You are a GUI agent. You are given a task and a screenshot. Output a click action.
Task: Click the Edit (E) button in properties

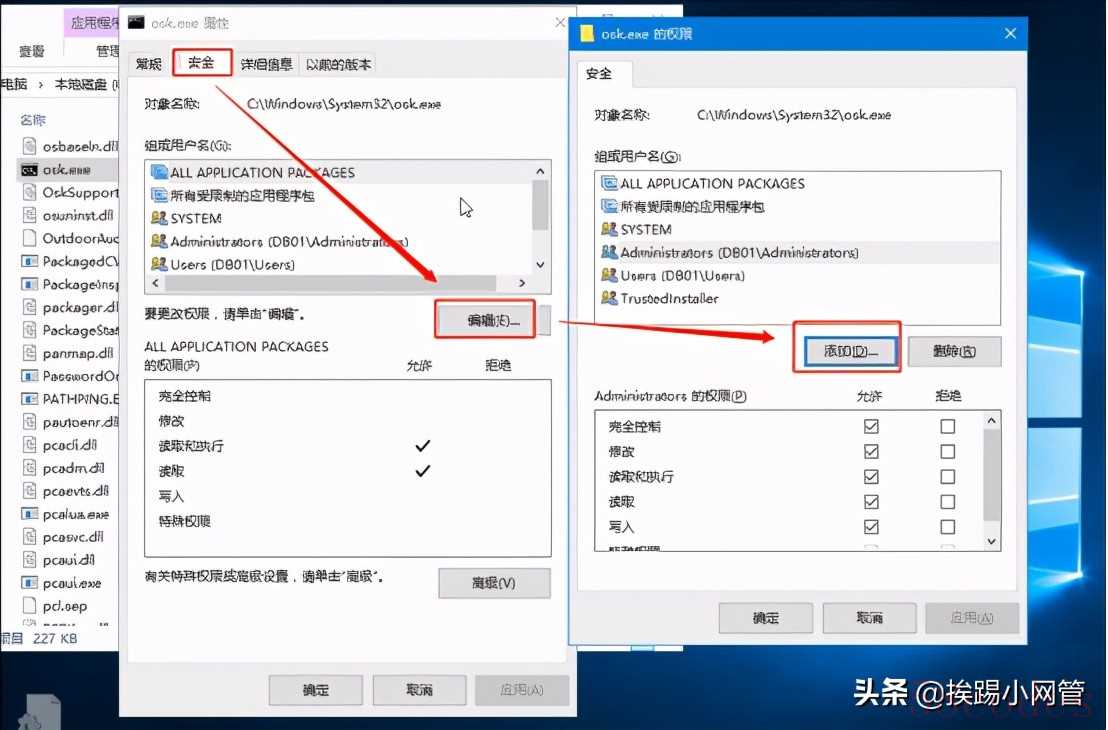click(486, 320)
